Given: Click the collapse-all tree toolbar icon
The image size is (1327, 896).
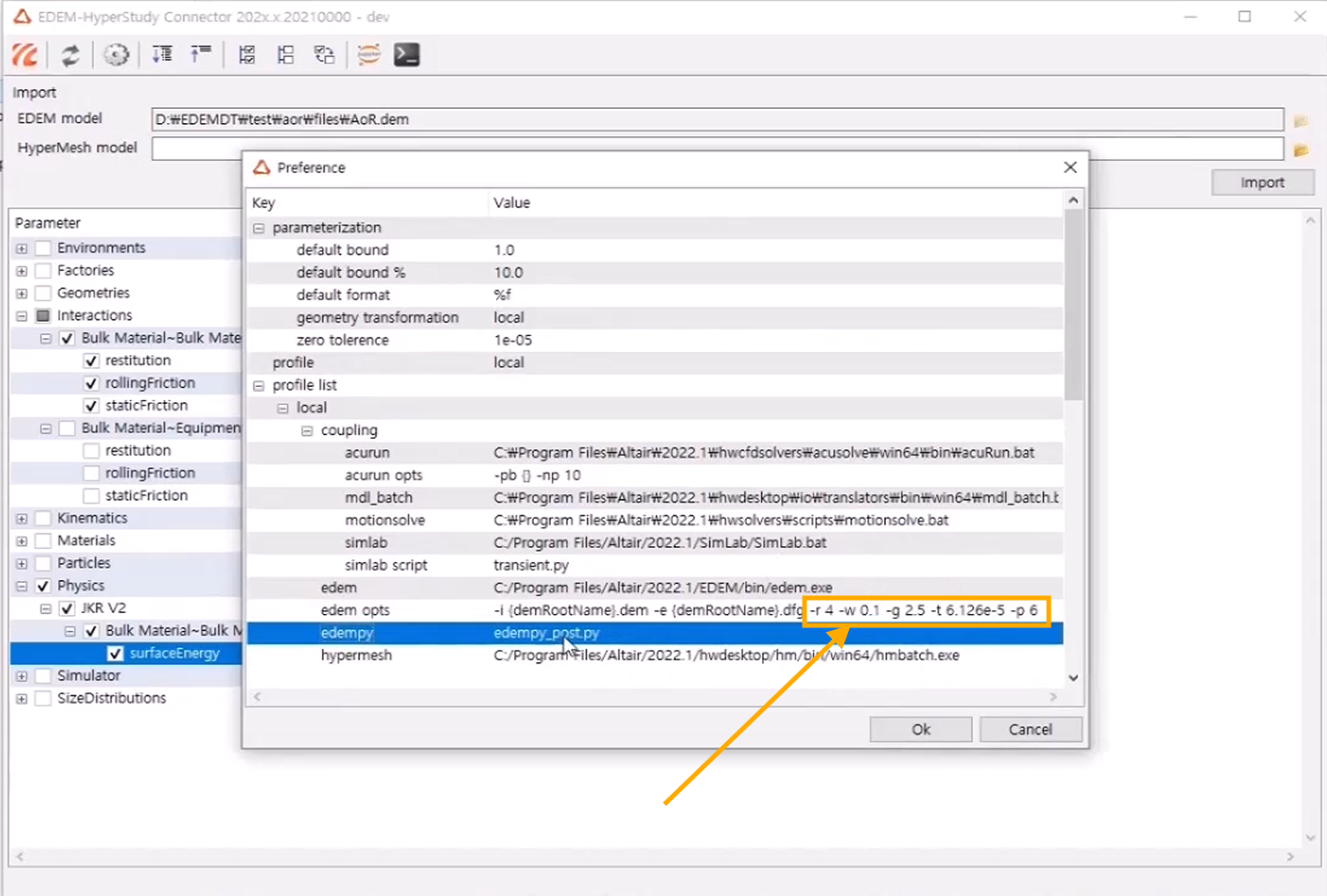Looking at the screenshot, I should (x=200, y=55).
